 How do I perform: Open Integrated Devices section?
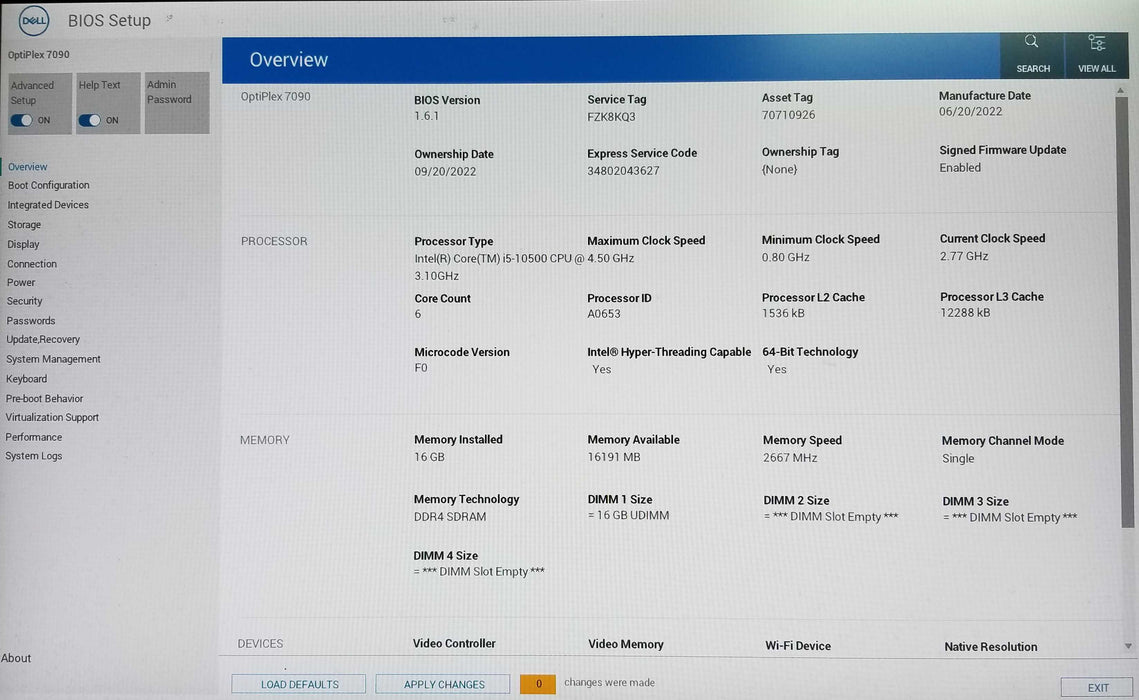tap(48, 205)
